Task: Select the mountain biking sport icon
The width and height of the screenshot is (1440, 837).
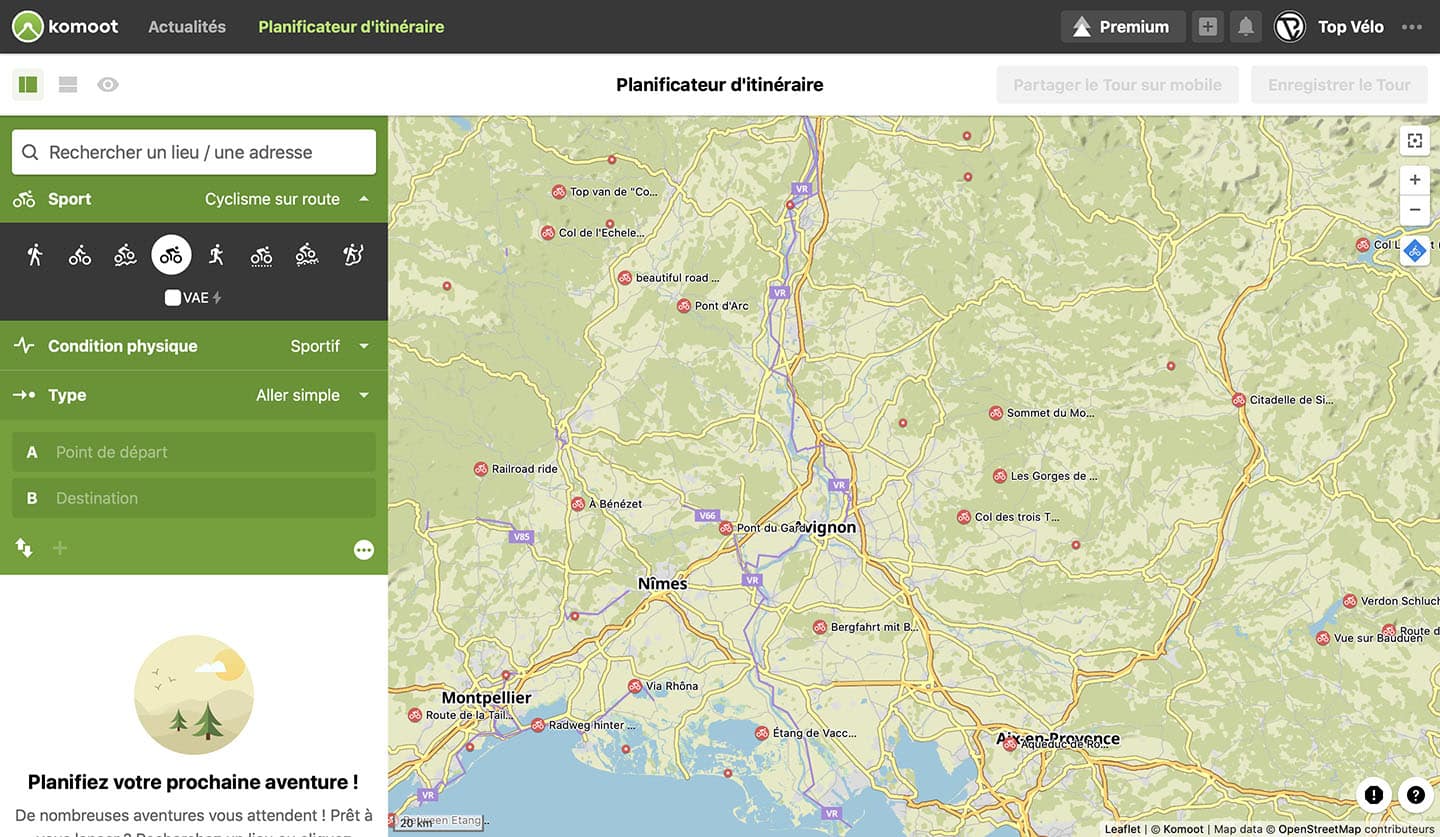Action: [x=125, y=256]
